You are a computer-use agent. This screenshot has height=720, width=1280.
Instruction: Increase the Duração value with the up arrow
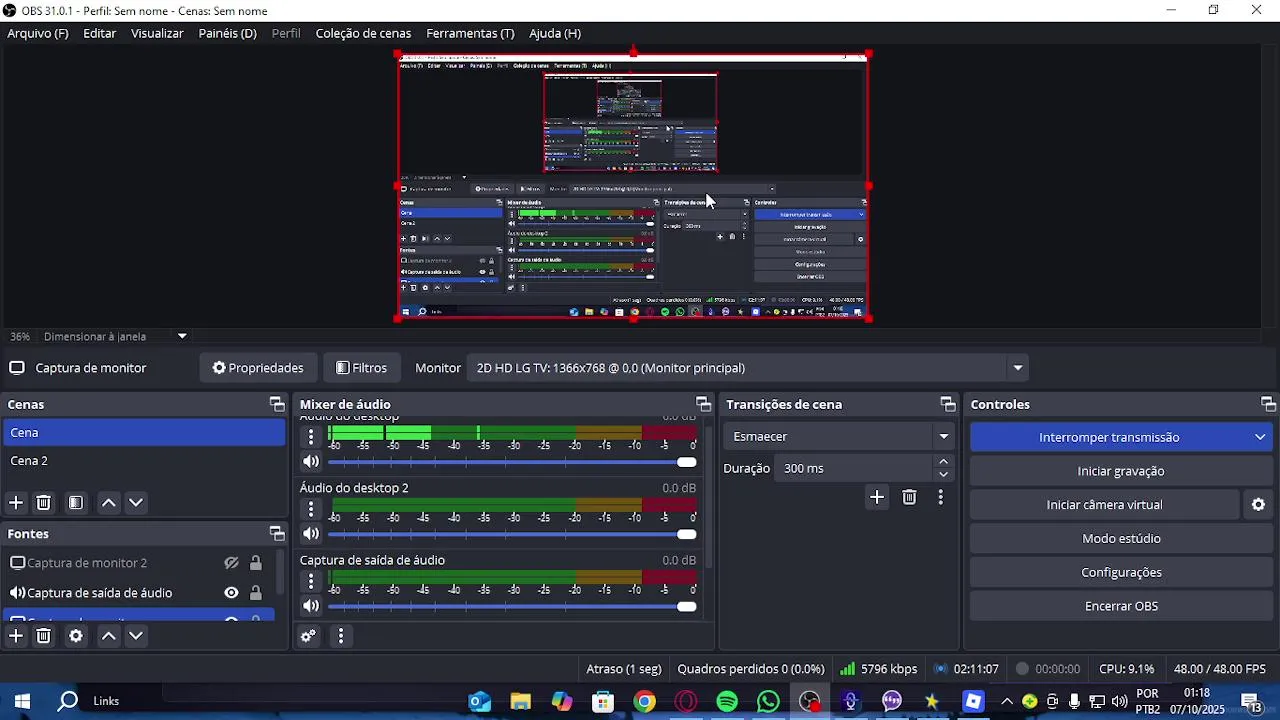(x=943, y=461)
